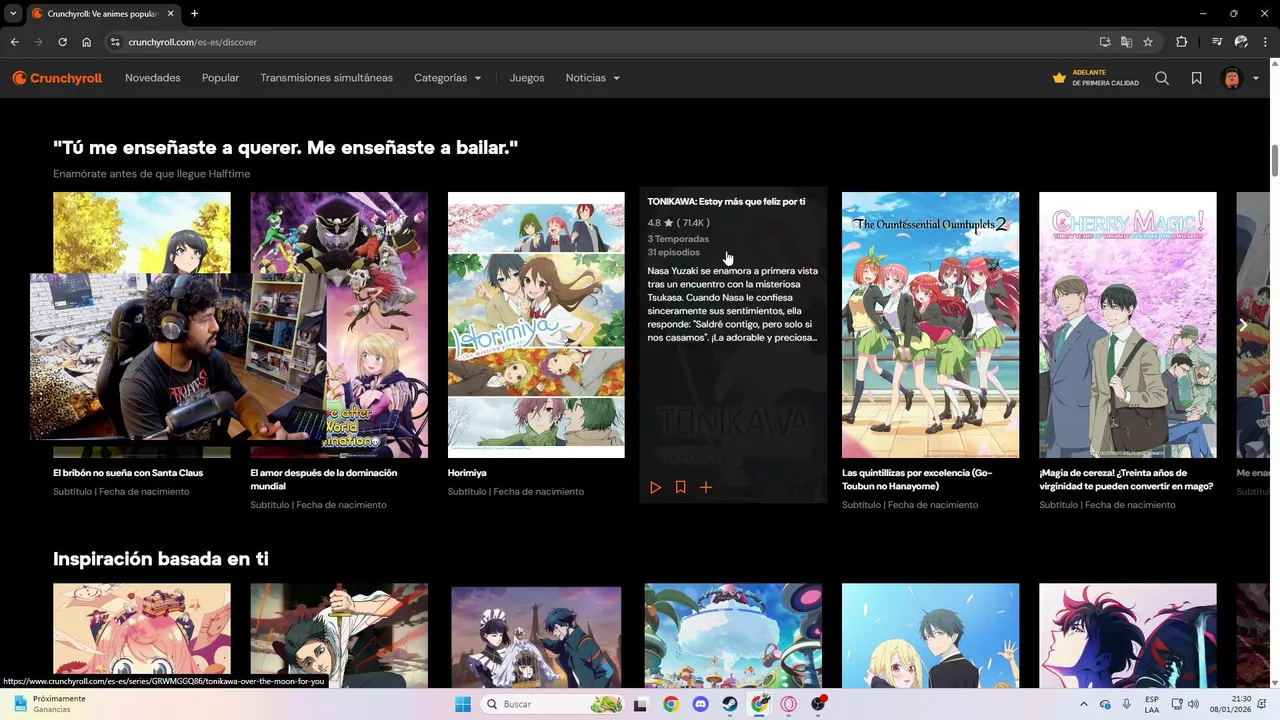Select the Cherry Magic poster
Viewport: 1280px width, 720px height.
click(x=1128, y=325)
